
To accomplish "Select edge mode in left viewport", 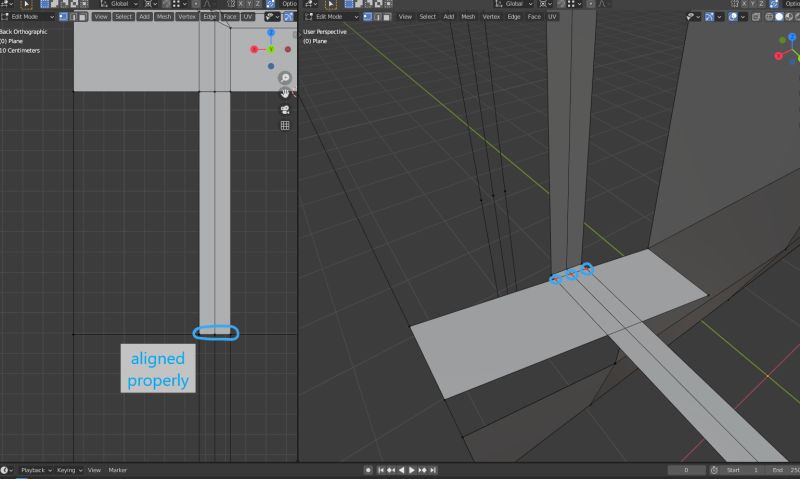I will point(73,17).
